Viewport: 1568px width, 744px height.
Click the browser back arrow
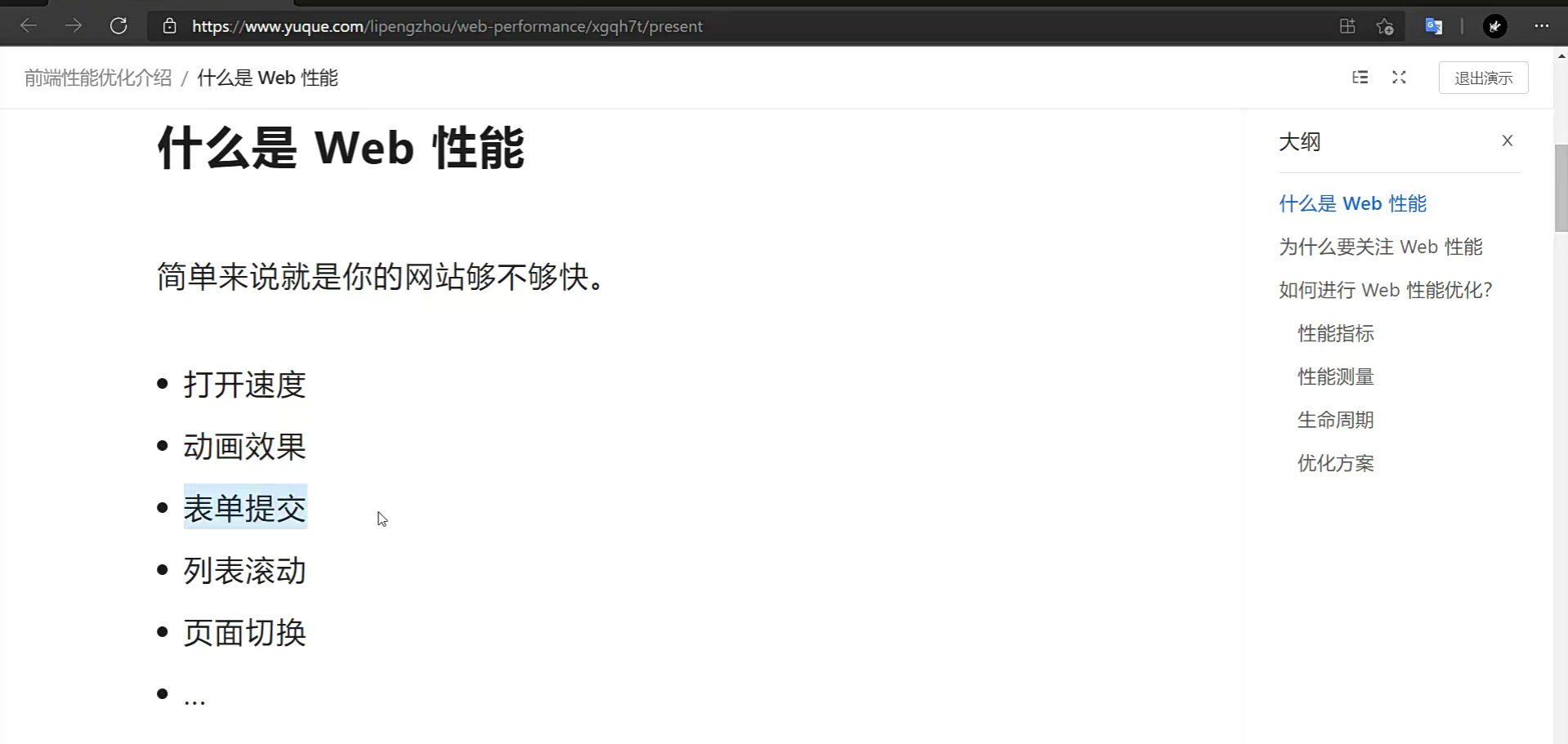click(29, 26)
